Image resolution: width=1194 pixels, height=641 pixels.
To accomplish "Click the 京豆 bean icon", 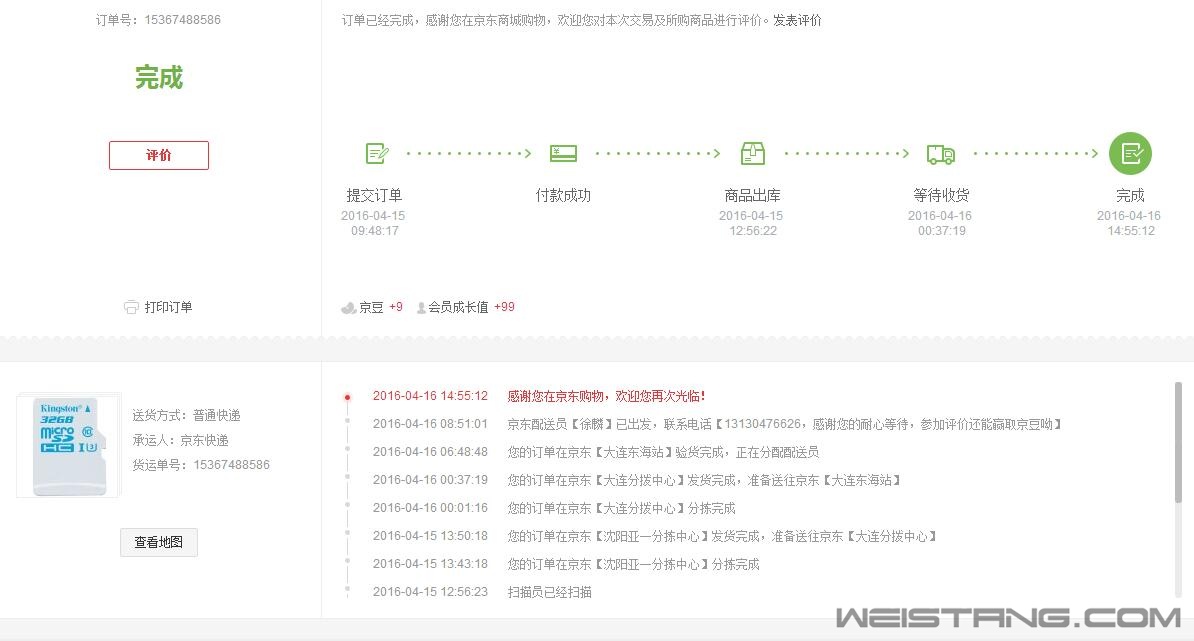I will (x=349, y=308).
